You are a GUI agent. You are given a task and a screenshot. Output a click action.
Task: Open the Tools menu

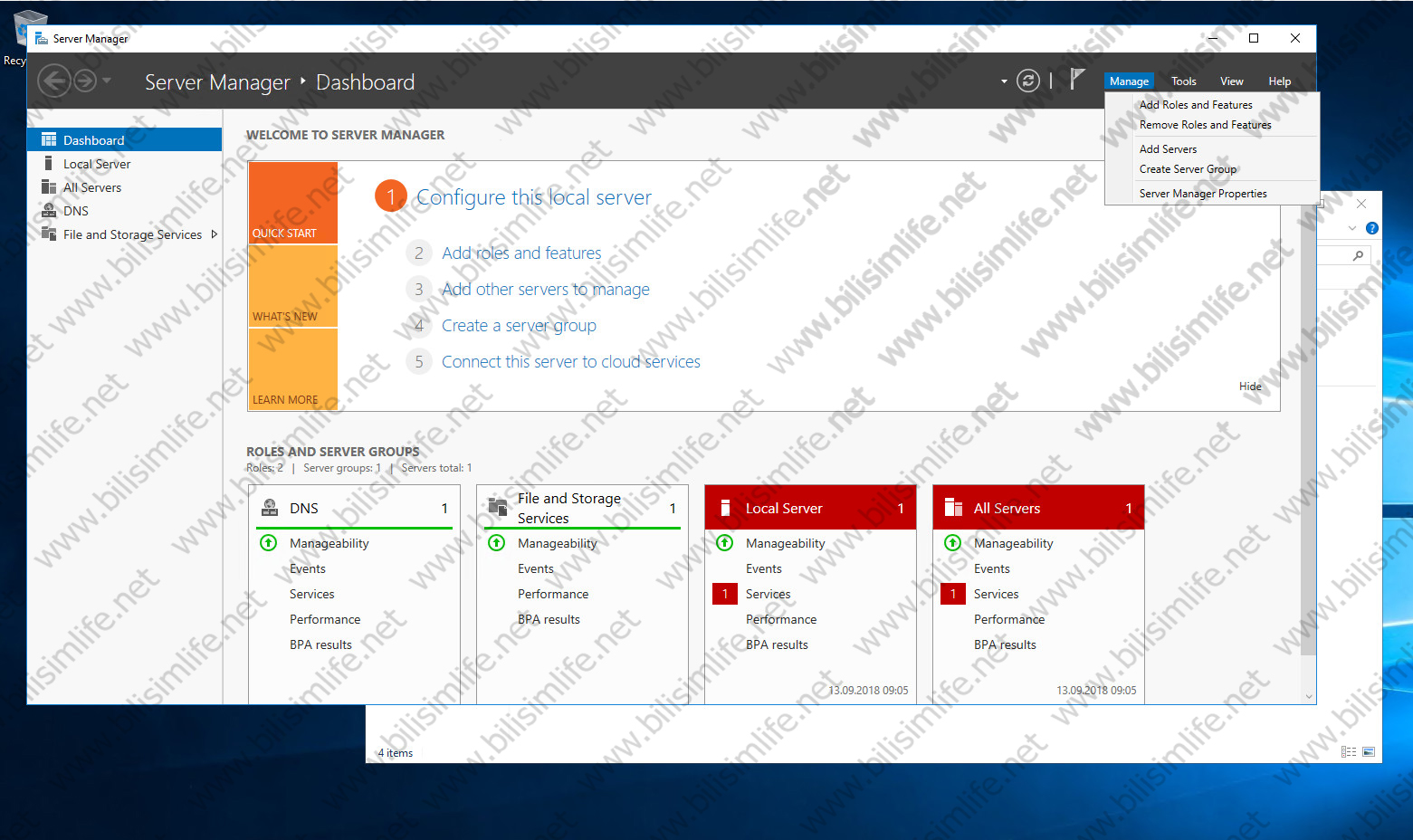coord(1183,81)
